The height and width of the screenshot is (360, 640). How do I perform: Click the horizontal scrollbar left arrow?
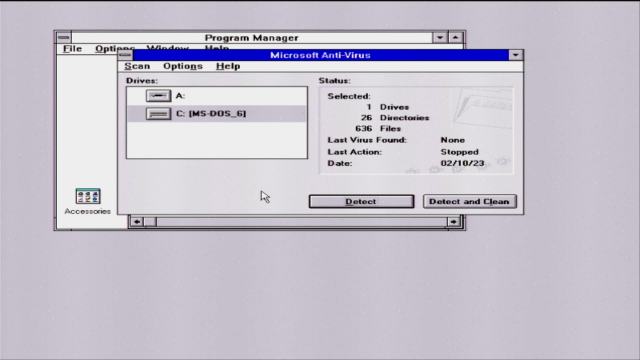point(137,222)
